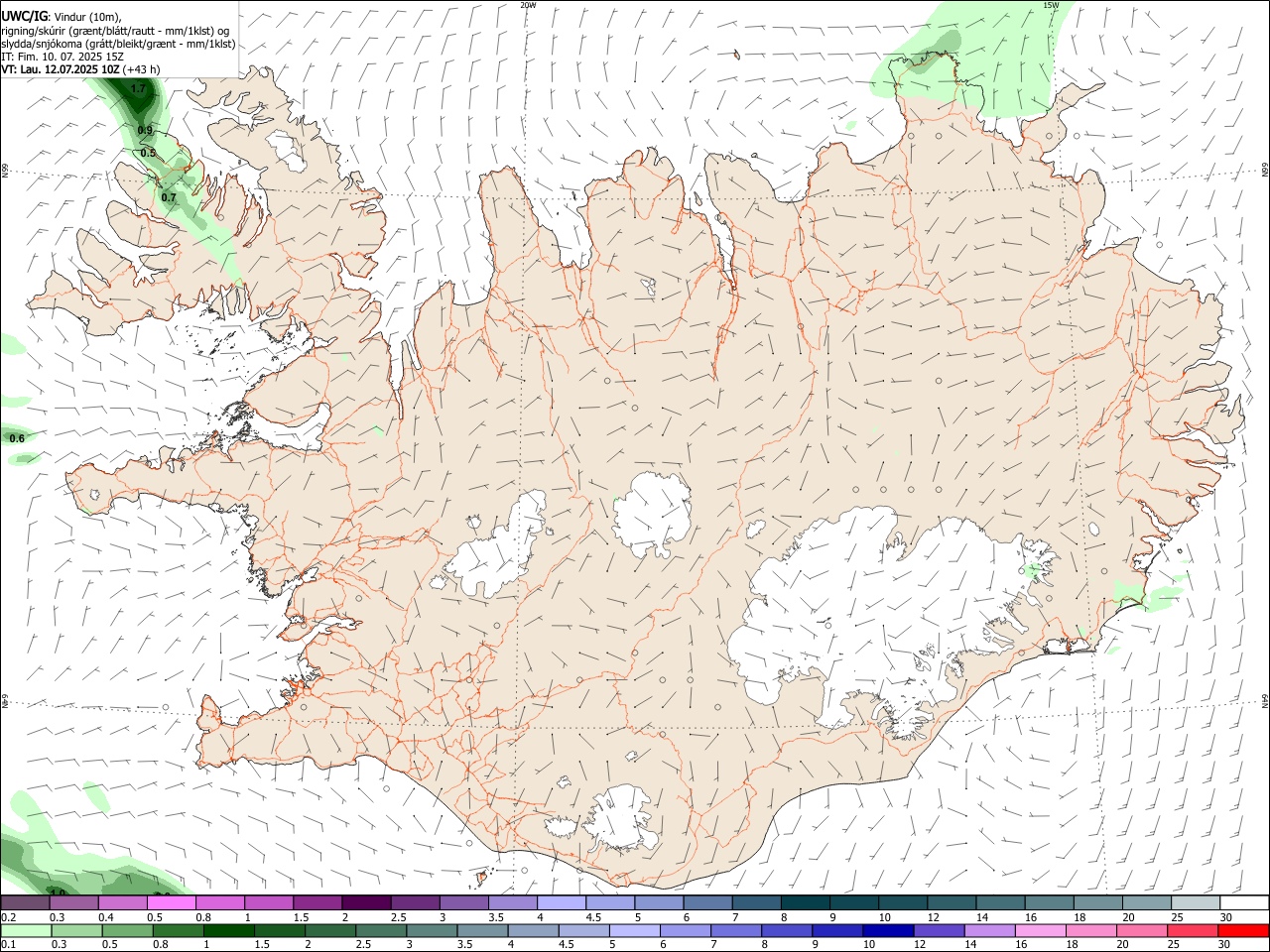Click the 'IT: Fim. 10. 07. 2025 15Z' line
The width and height of the screenshot is (1270, 952).
pos(62,57)
